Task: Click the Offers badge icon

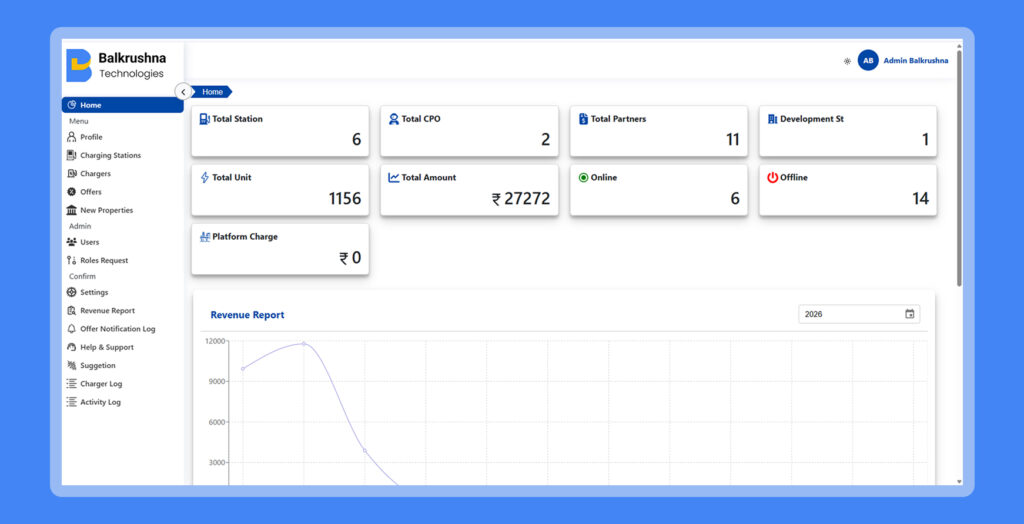Action: point(72,192)
